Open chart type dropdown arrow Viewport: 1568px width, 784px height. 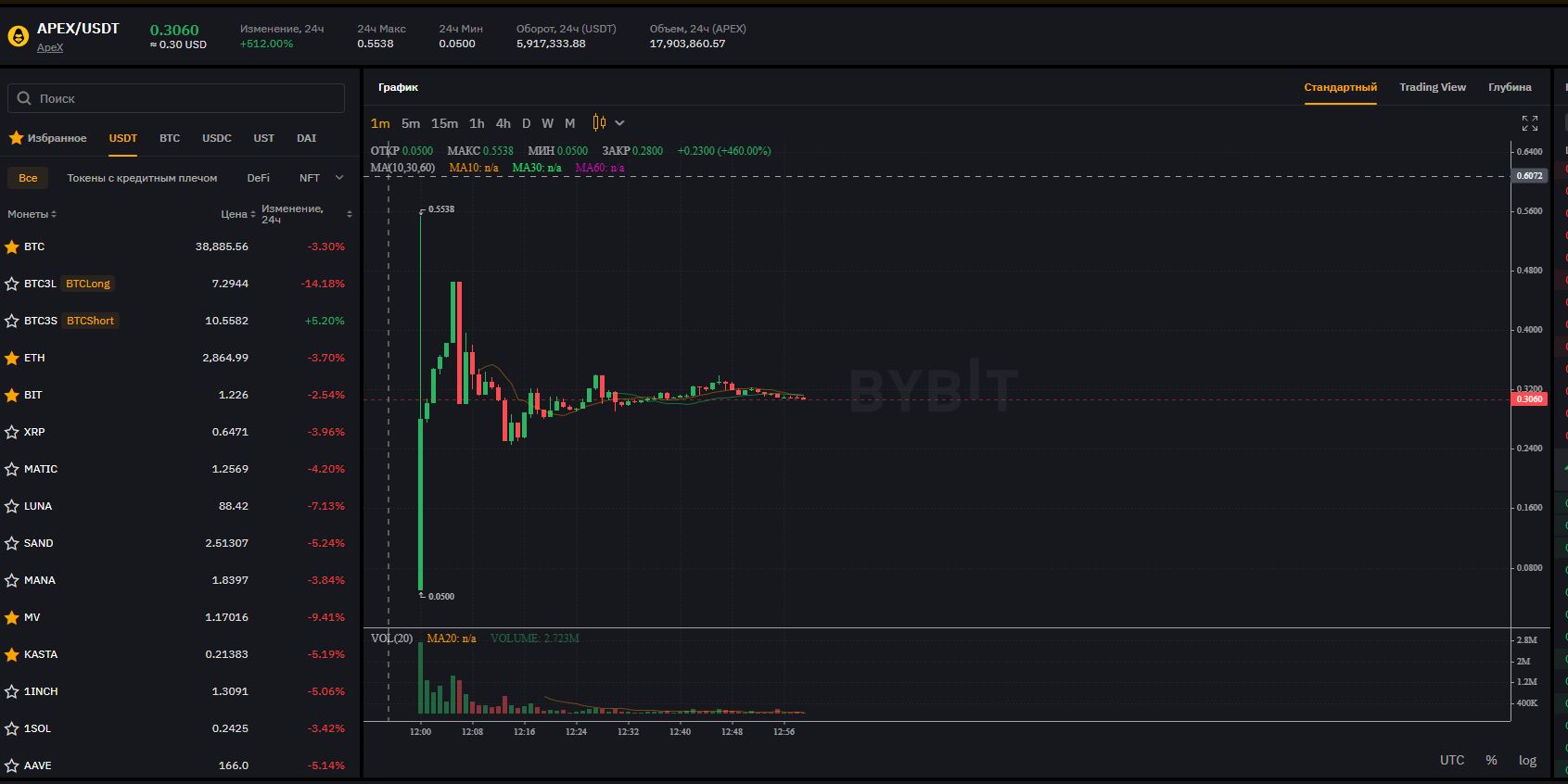tap(619, 123)
